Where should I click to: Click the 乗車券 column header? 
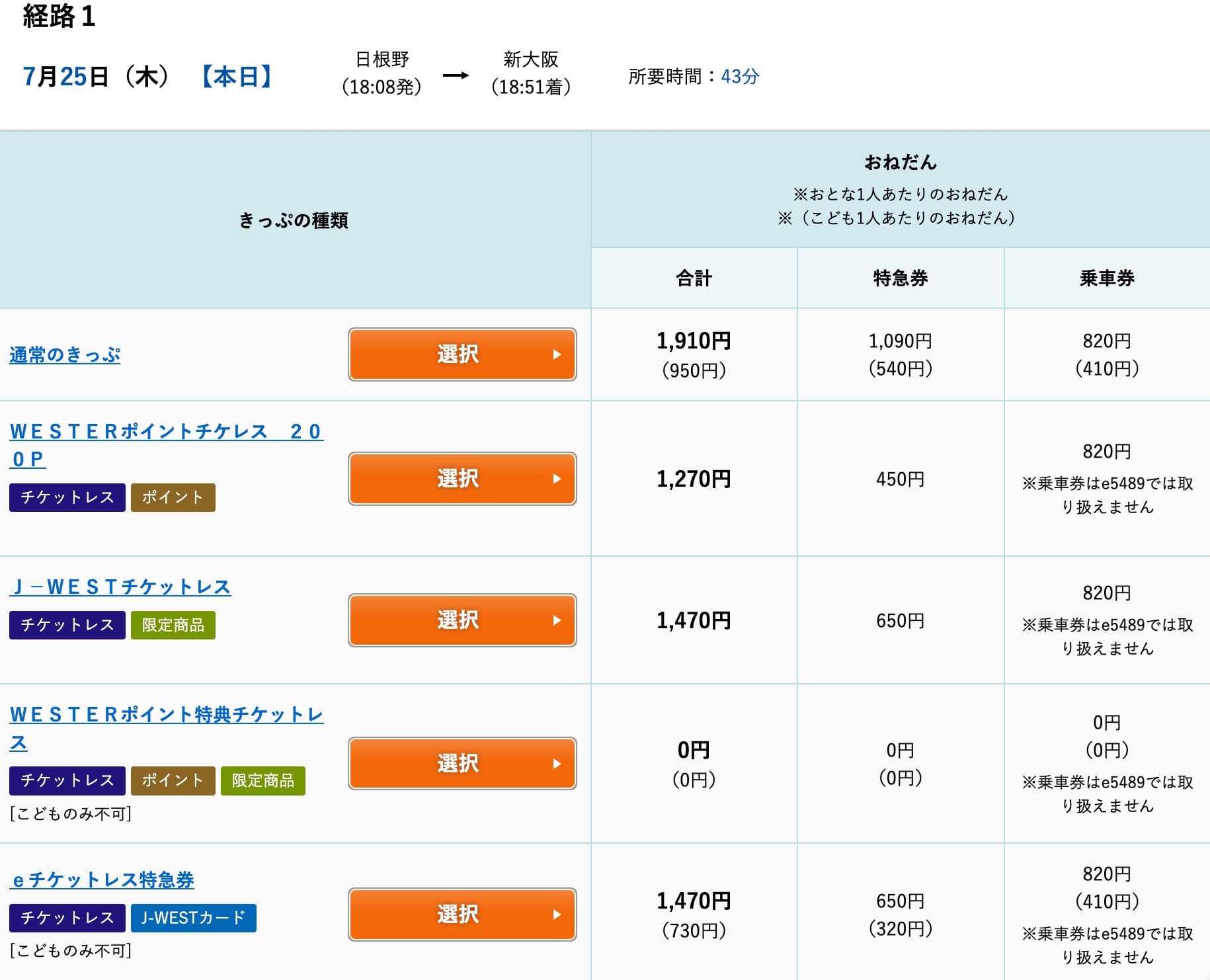pyautogui.click(x=1107, y=278)
